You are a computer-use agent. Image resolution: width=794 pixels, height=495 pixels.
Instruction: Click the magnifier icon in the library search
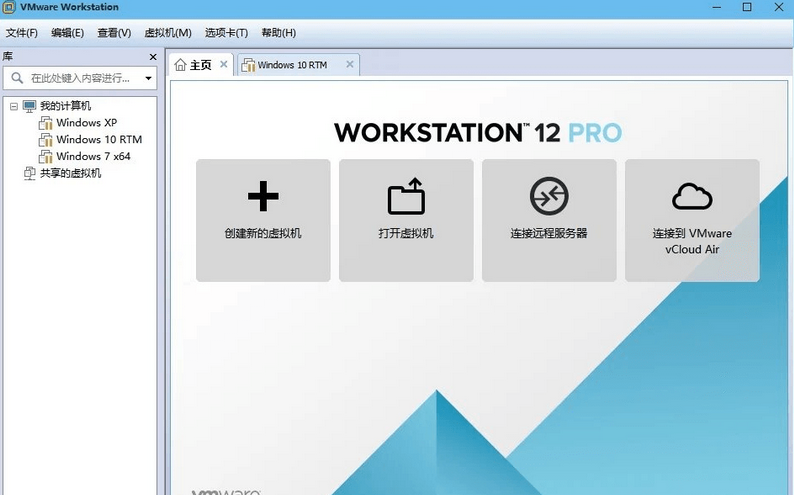(17, 78)
